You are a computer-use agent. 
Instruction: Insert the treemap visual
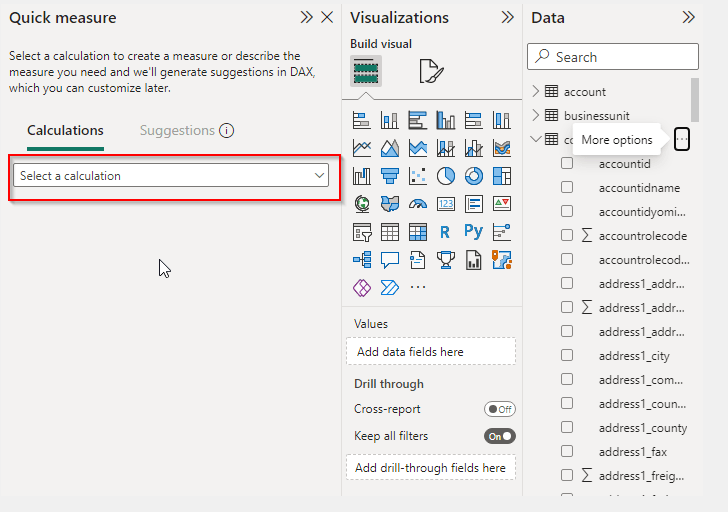coord(502,176)
